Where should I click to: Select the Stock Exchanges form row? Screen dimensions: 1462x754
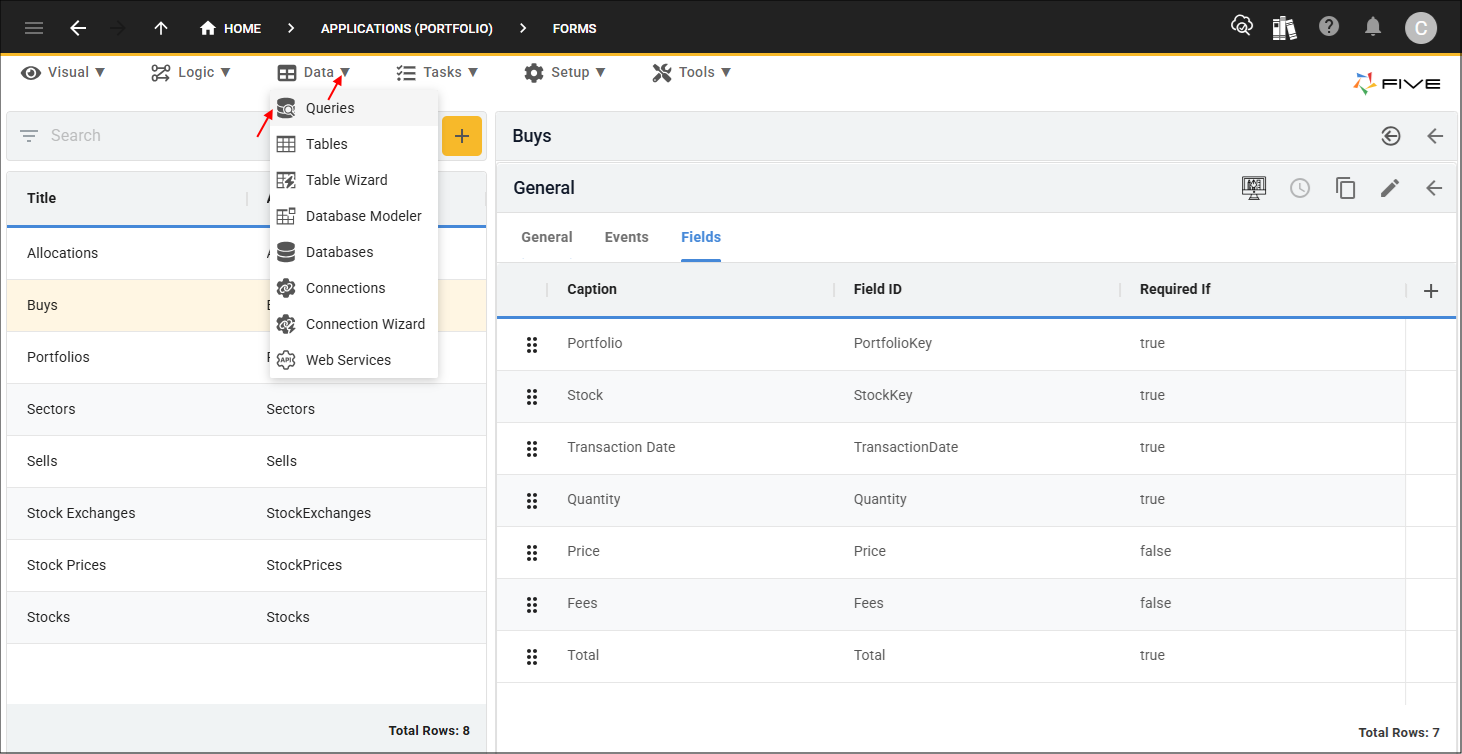tap(81, 513)
